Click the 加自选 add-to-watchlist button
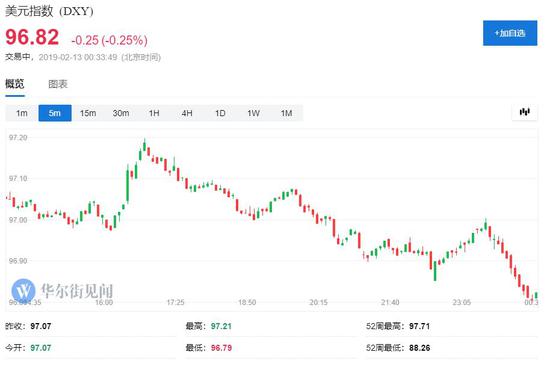The image size is (550, 370). point(510,33)
